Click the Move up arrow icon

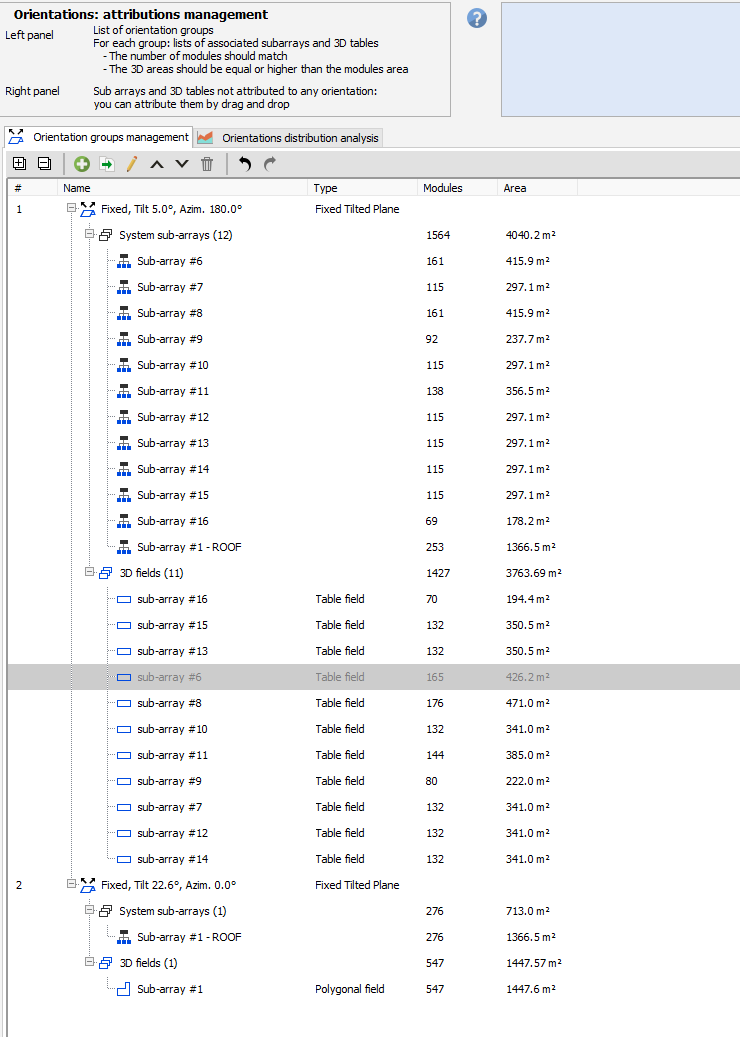157,164
